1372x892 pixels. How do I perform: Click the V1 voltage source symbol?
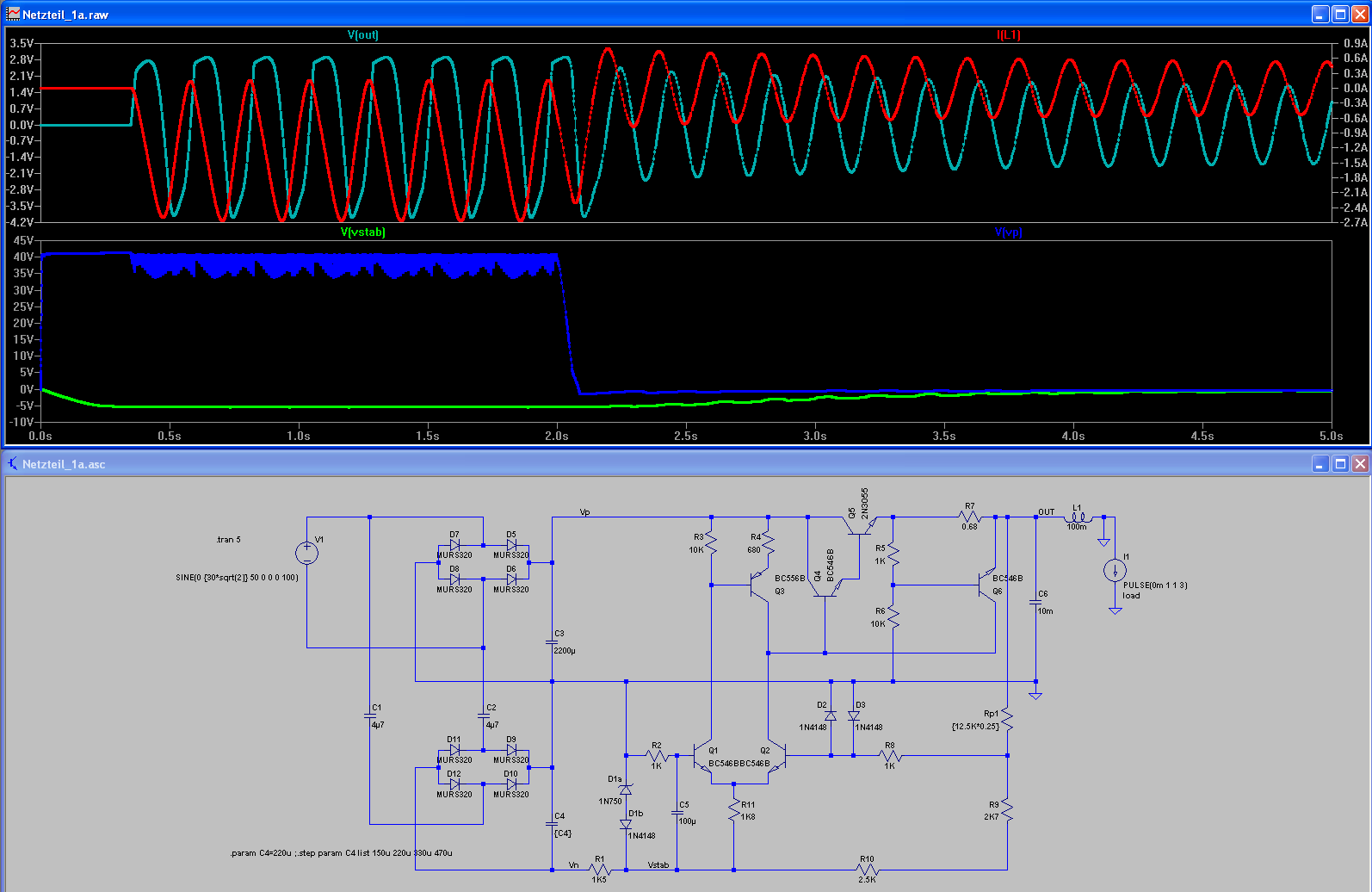(306, 553)
